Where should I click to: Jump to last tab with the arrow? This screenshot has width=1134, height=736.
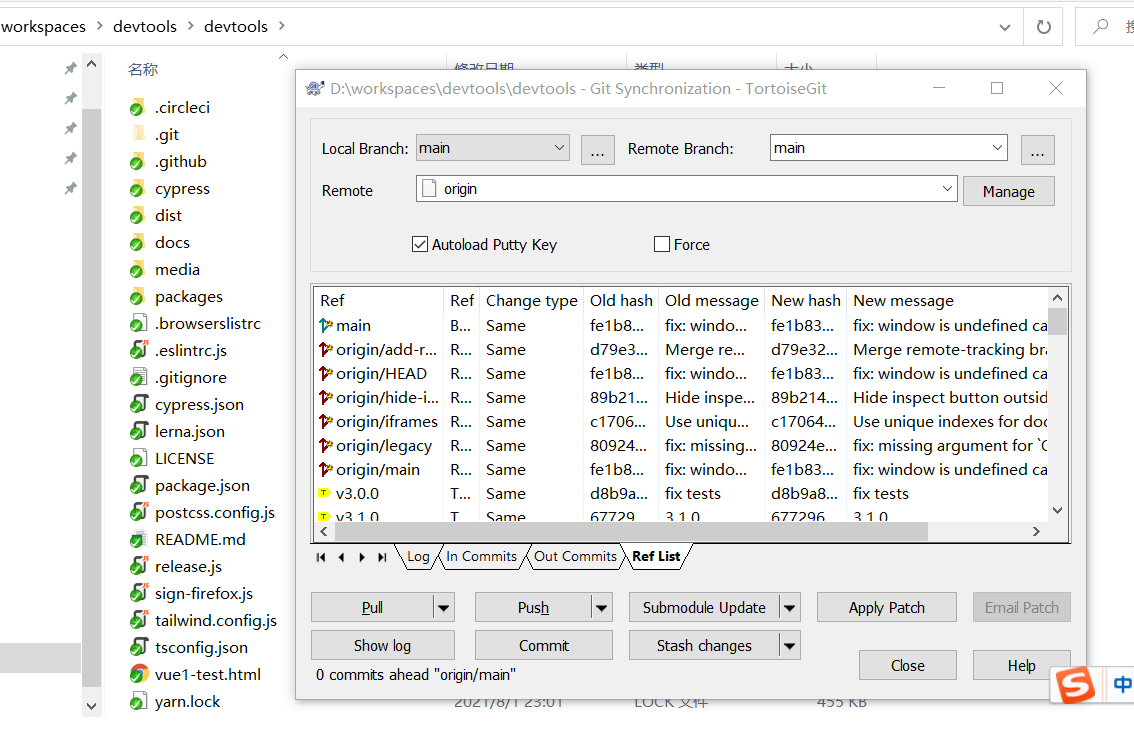(383, 557)
